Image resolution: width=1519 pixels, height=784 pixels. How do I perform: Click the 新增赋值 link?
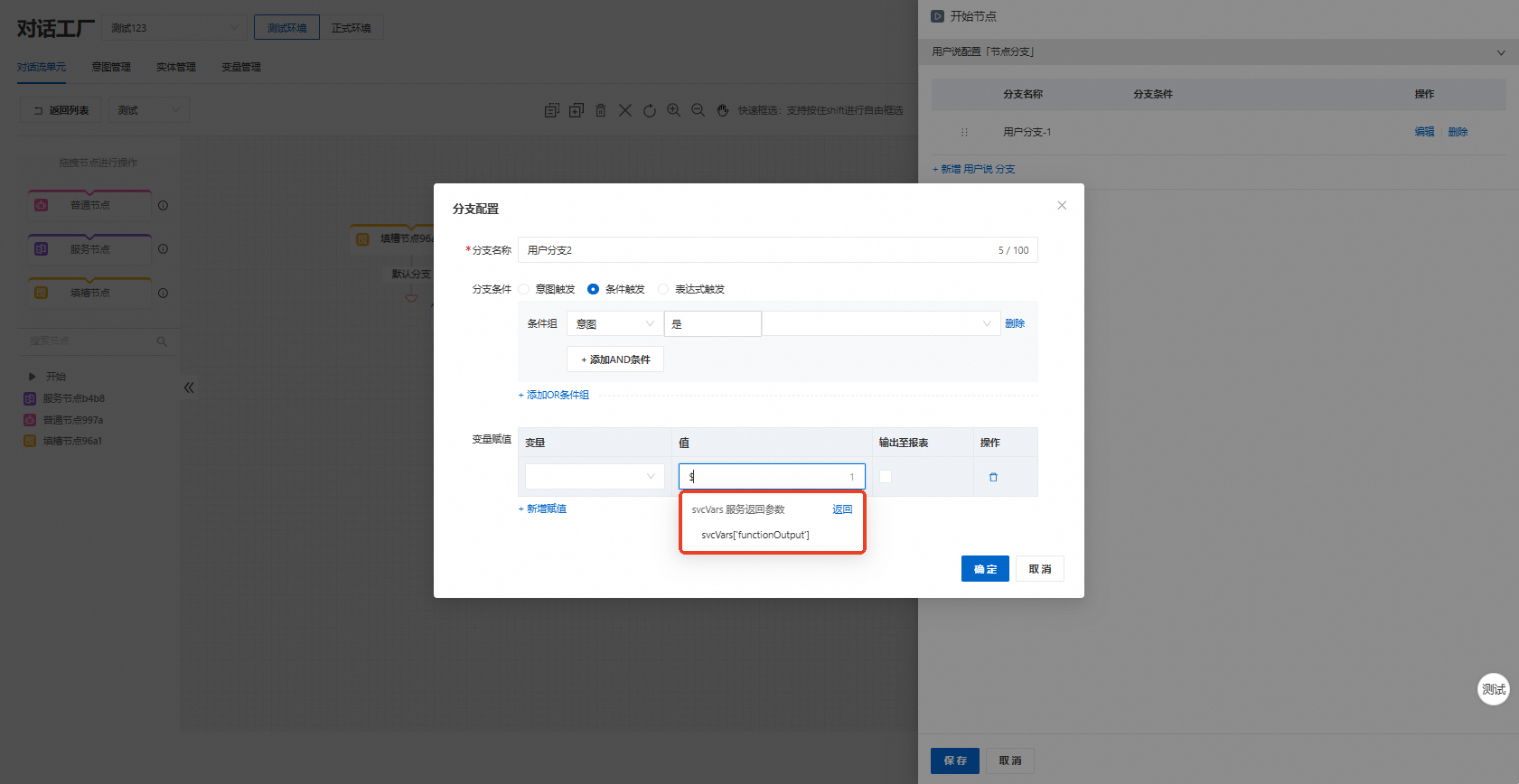542,509
